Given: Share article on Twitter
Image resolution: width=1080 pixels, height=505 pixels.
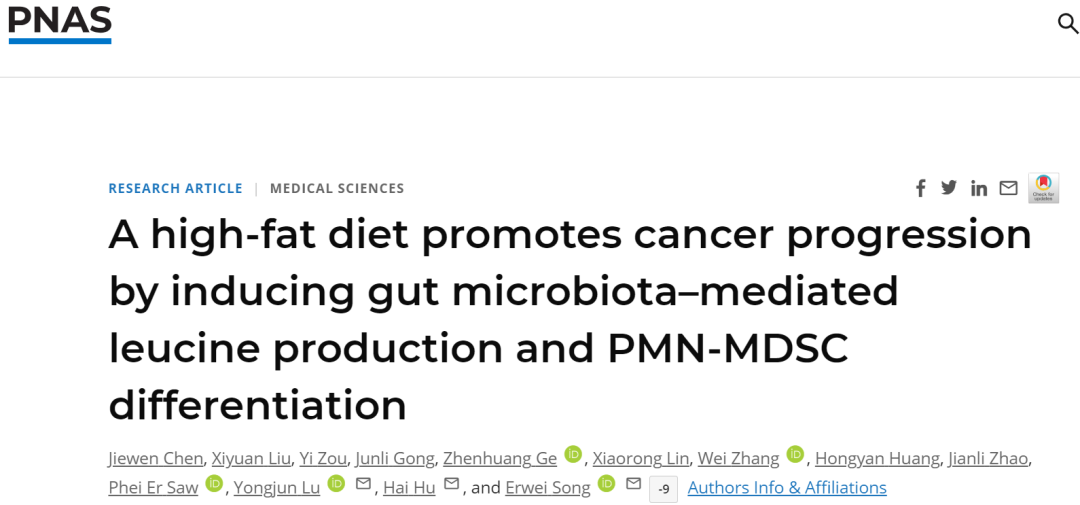Looking at the screenshot, I should (x=949, y=187).
